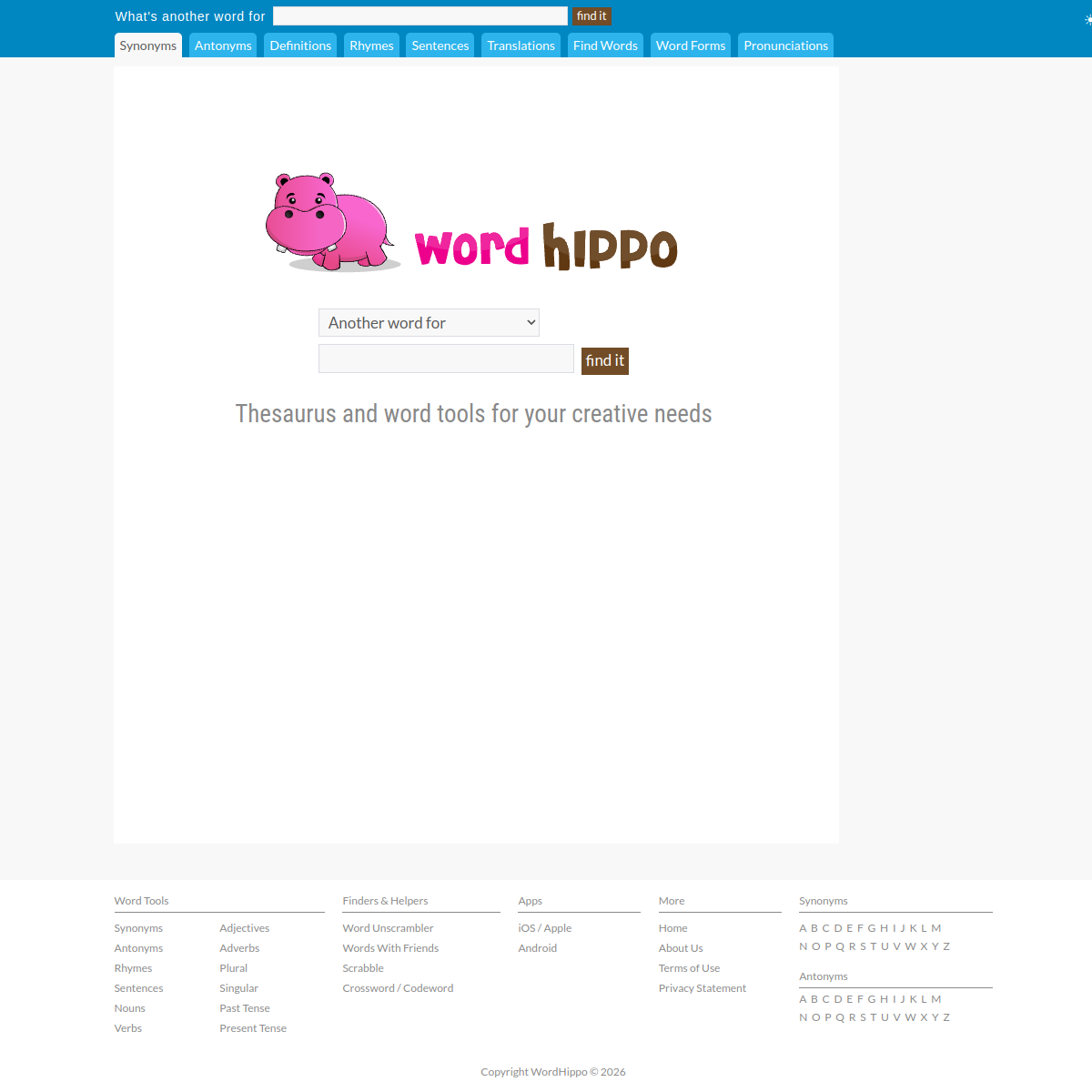The image size is (1092, 1092).
Task: Open the Scrabble finder link
Action: tap(362, 967)
